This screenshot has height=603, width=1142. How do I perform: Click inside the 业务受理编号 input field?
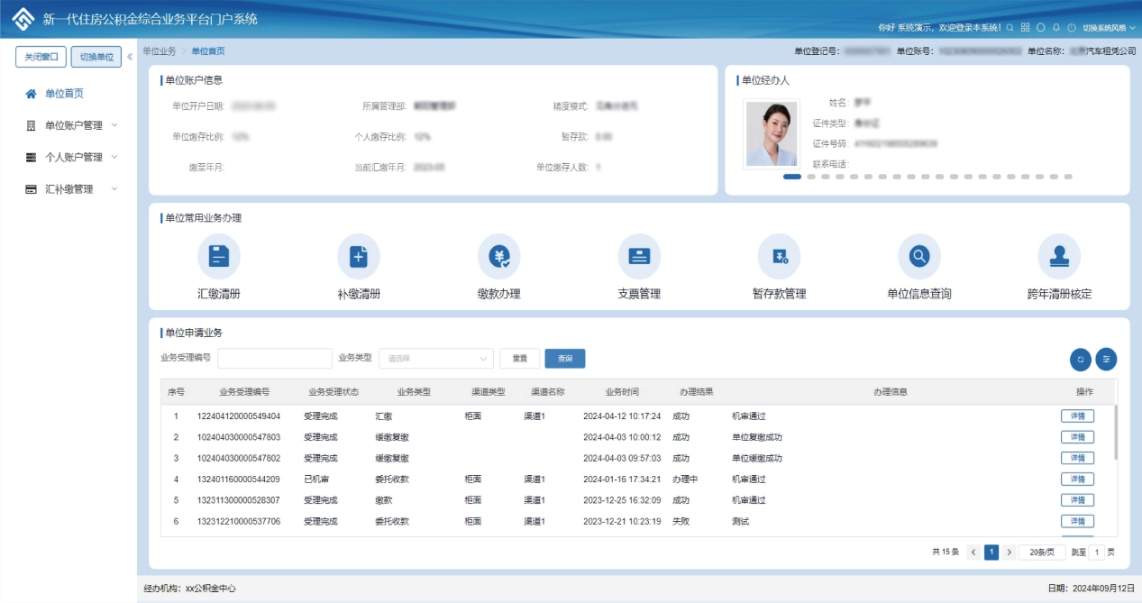(274, 358)
